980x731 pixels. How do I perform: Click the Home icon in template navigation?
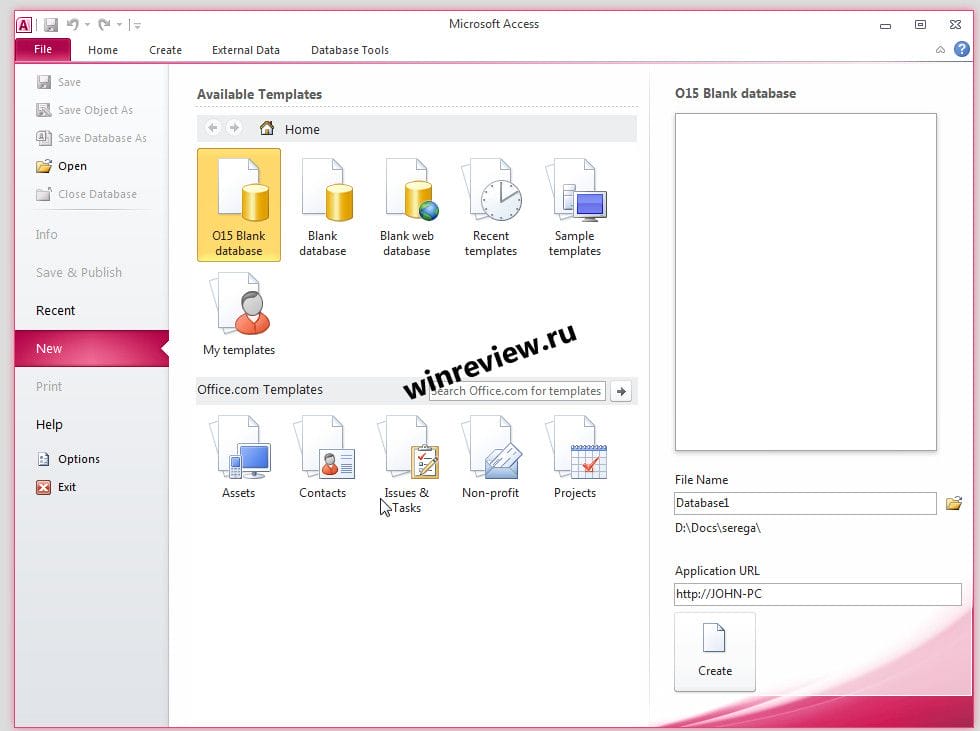click(267, 128)
